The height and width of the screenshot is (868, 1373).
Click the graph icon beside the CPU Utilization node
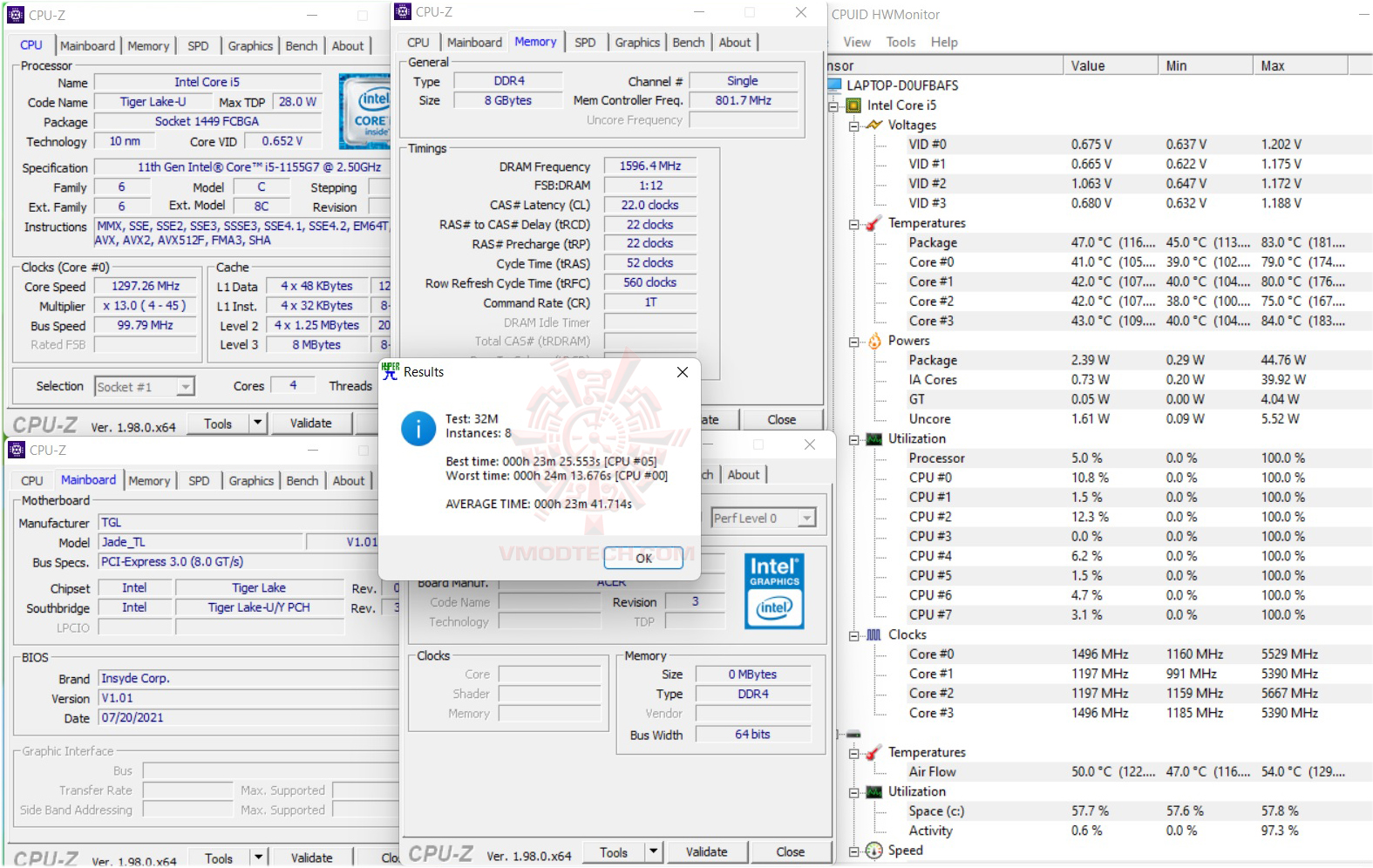coord(874,439)
